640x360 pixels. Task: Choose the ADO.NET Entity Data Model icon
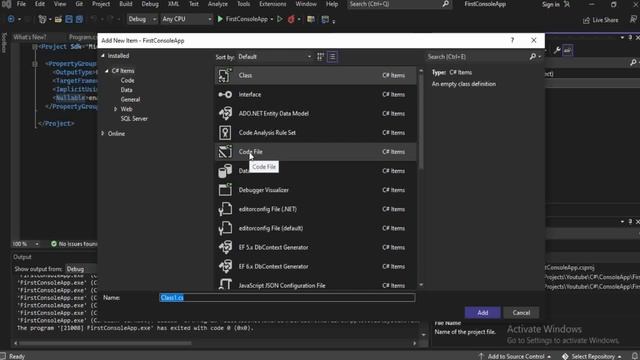pos(225,113)
